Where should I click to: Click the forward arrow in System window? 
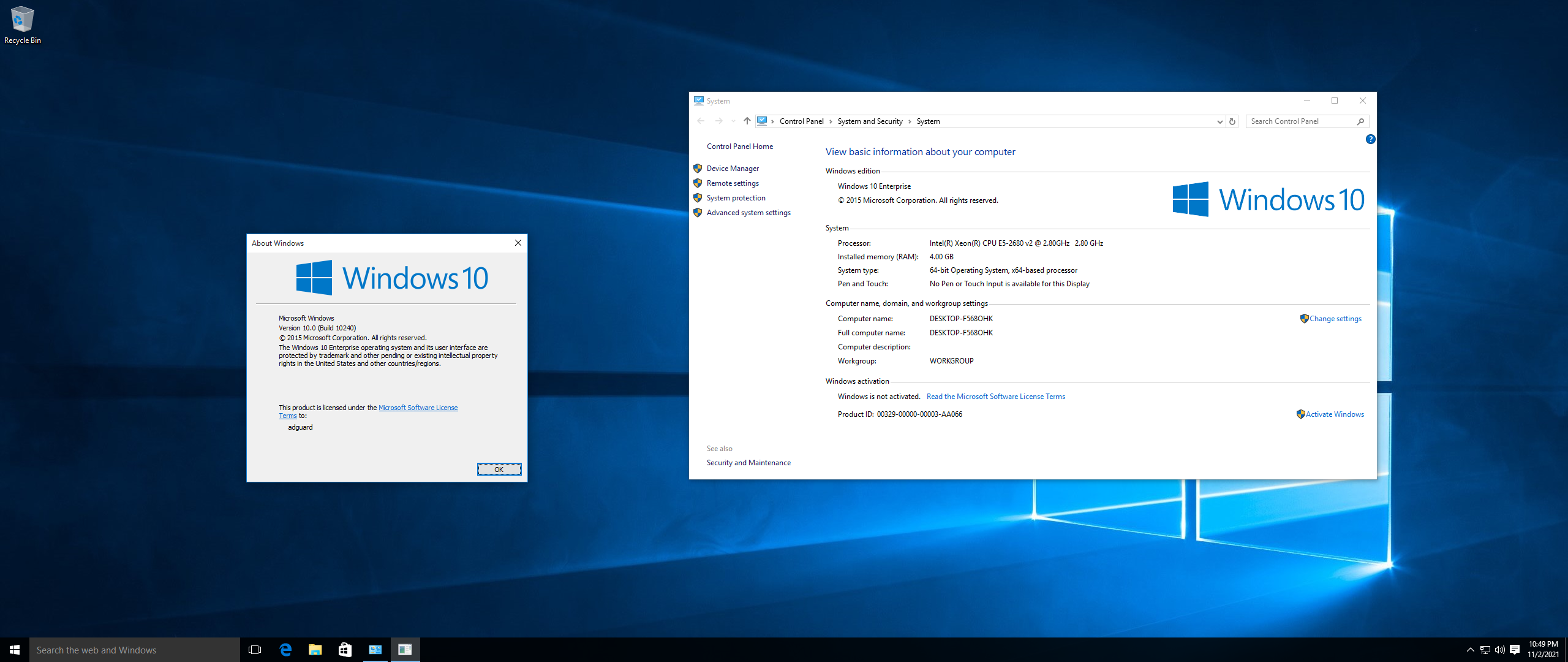point(719,121)
